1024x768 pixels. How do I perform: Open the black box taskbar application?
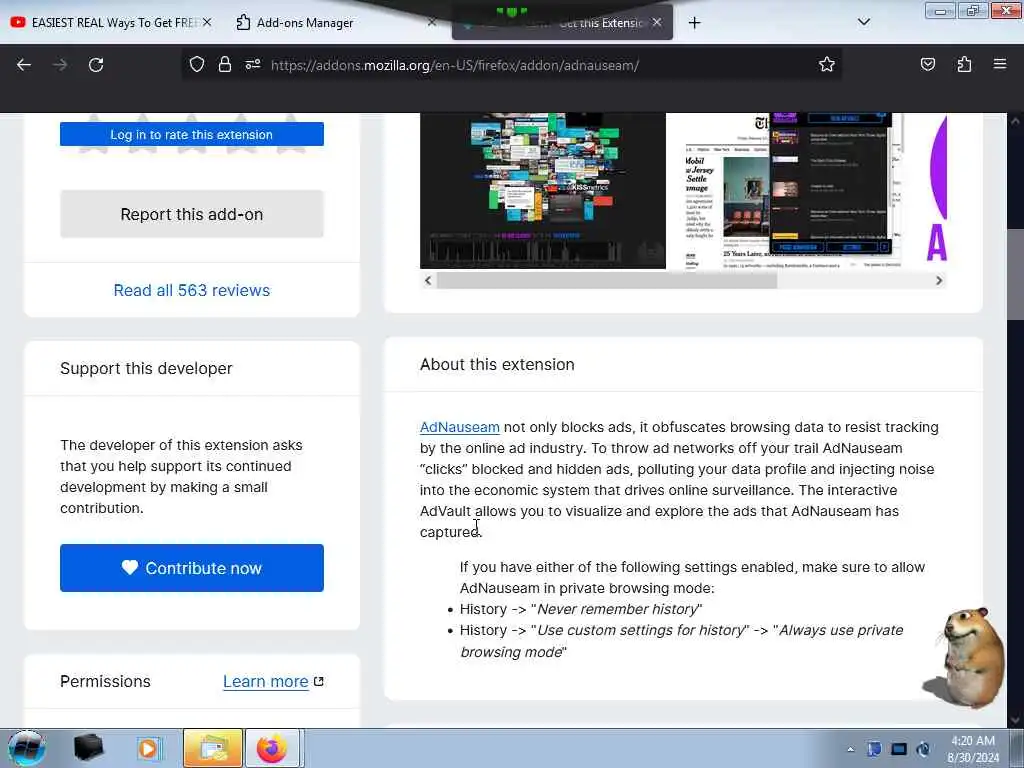pos(88,748)
